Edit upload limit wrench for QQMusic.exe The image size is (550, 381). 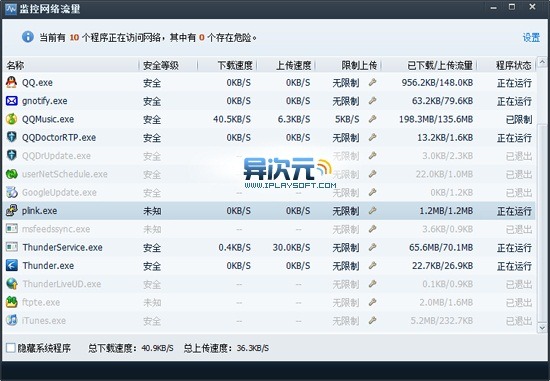click(373, 119)
